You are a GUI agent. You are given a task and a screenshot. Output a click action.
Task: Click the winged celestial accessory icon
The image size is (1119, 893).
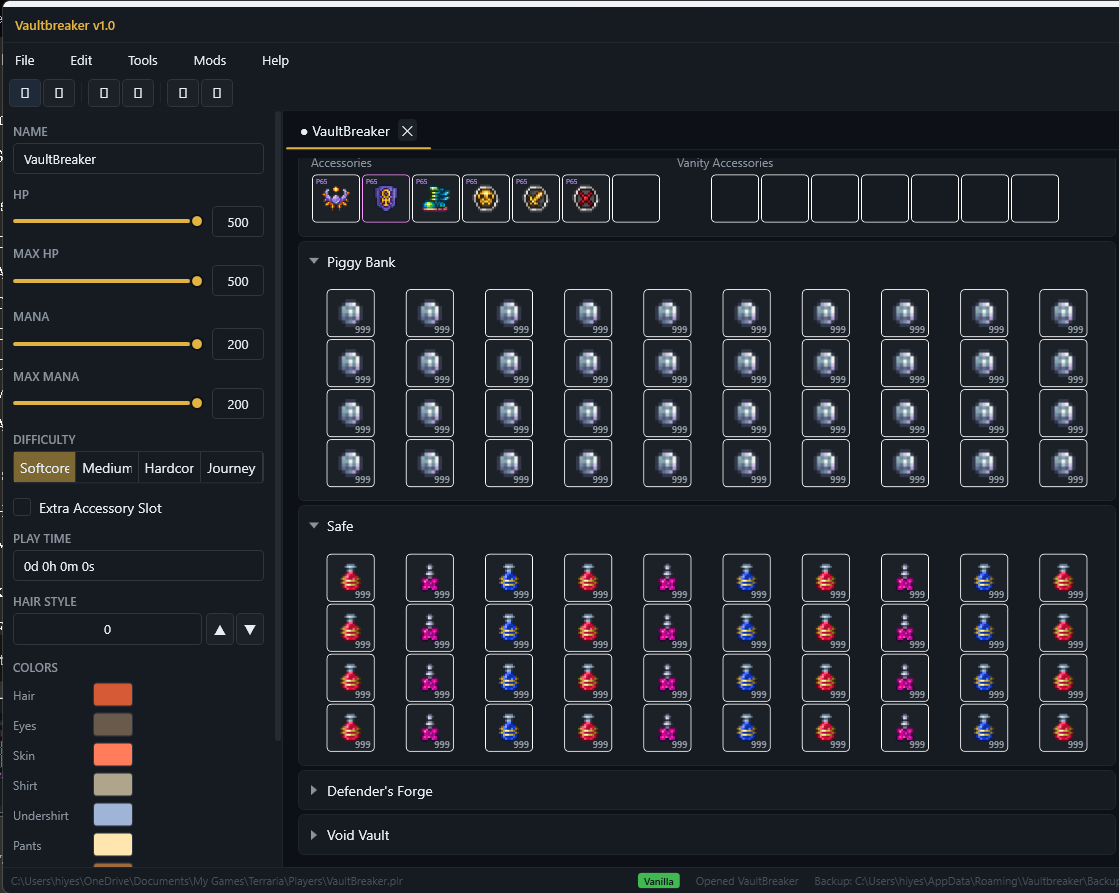pos(336,198)
